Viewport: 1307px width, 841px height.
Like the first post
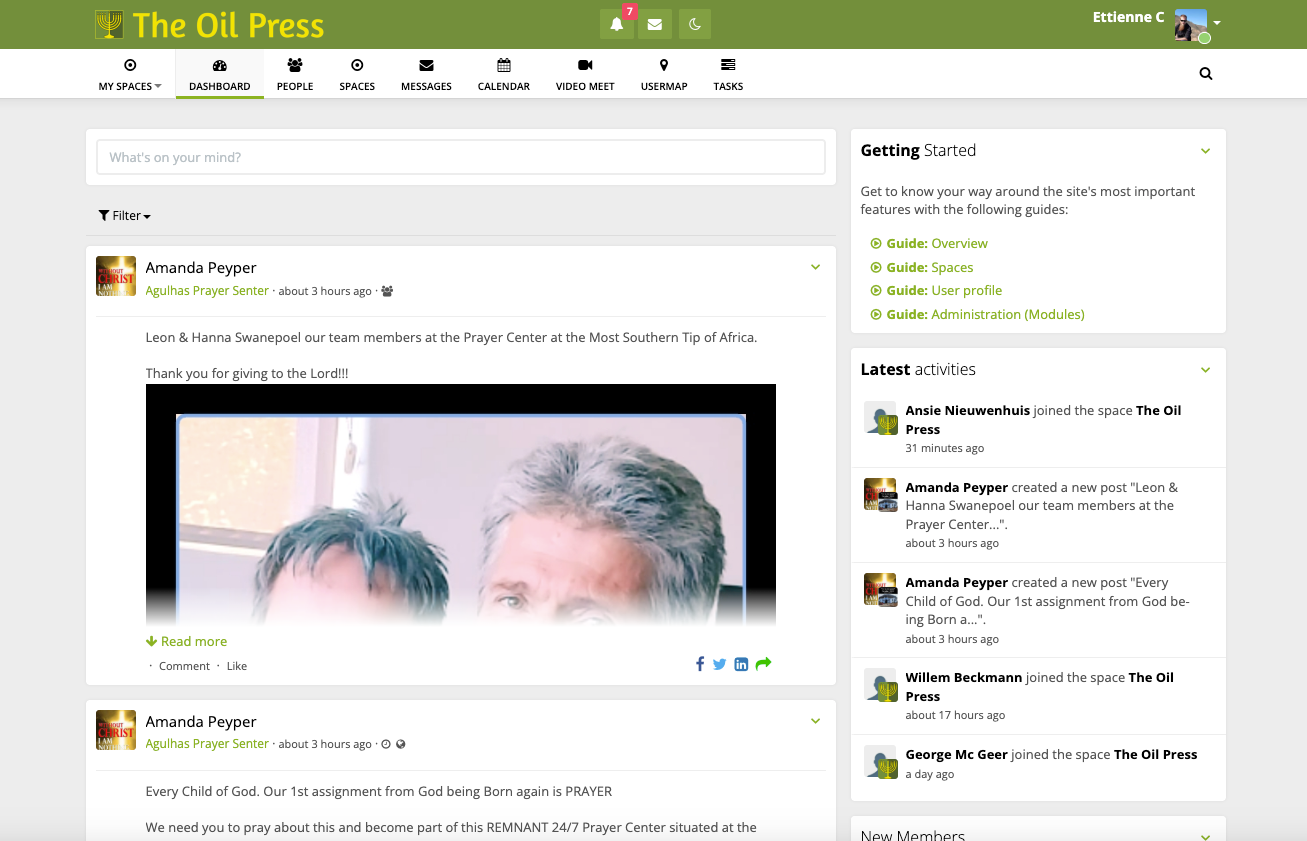(237, 666)
